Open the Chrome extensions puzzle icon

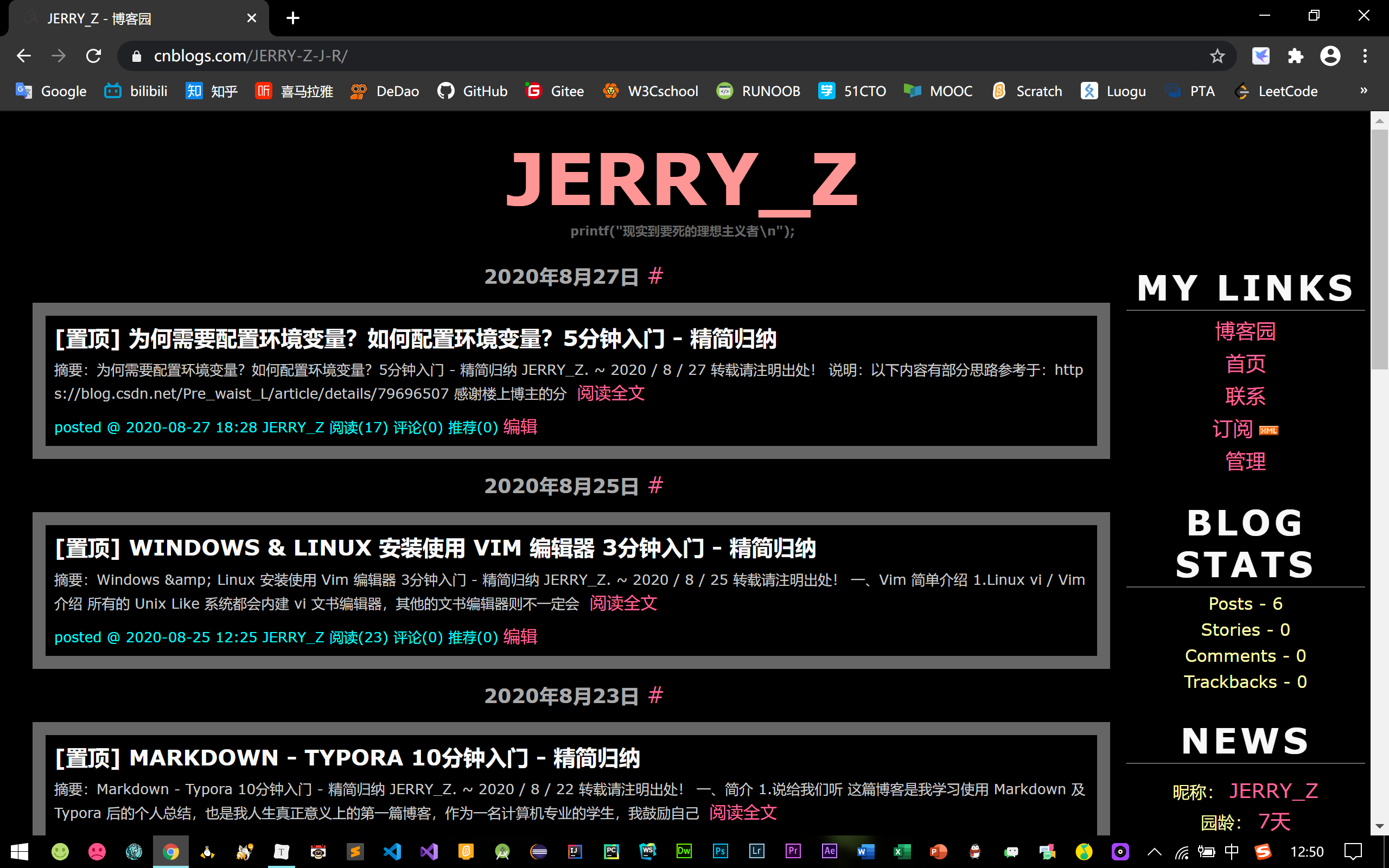(x=1296, y=56)
